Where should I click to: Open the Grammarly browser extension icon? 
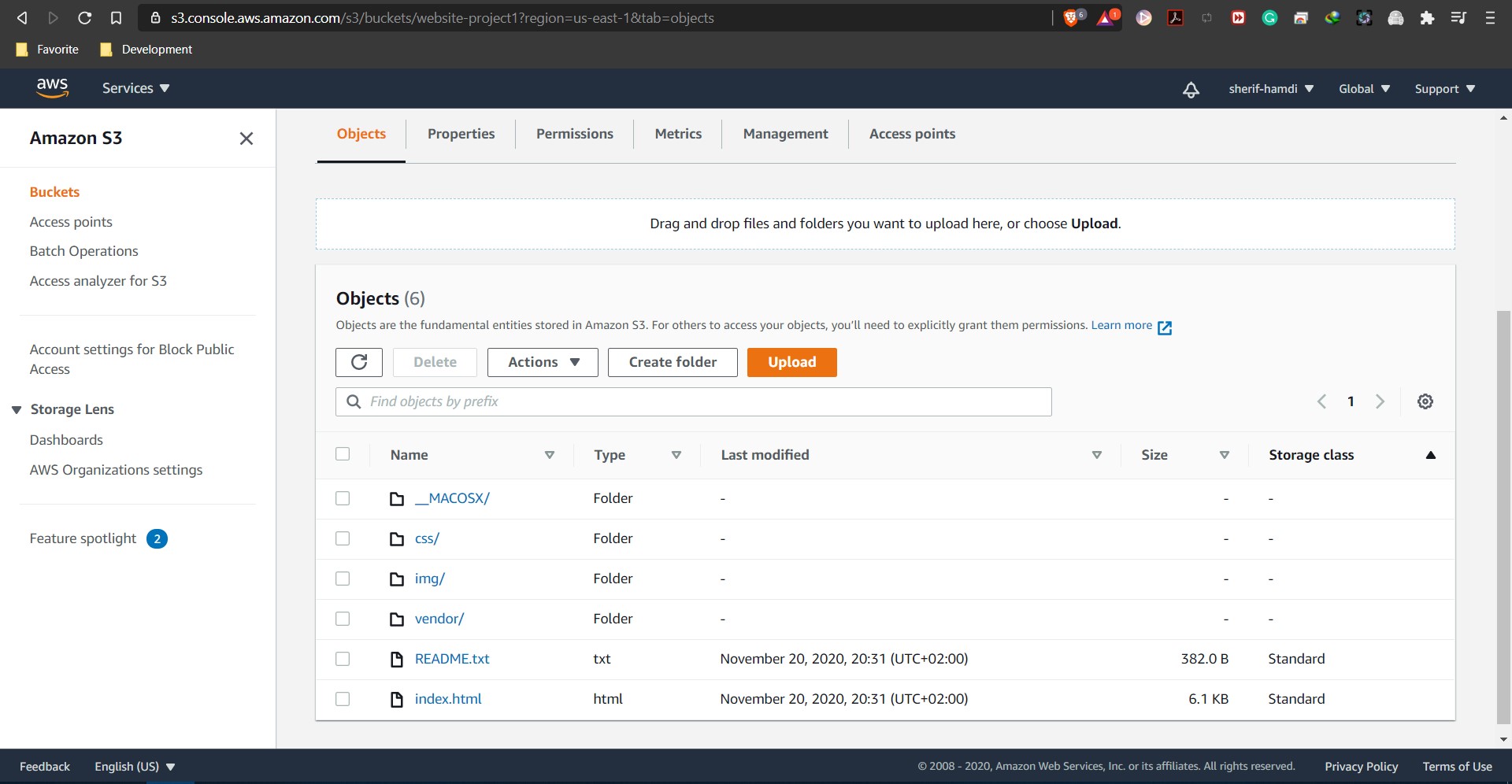coord(1269,17)
